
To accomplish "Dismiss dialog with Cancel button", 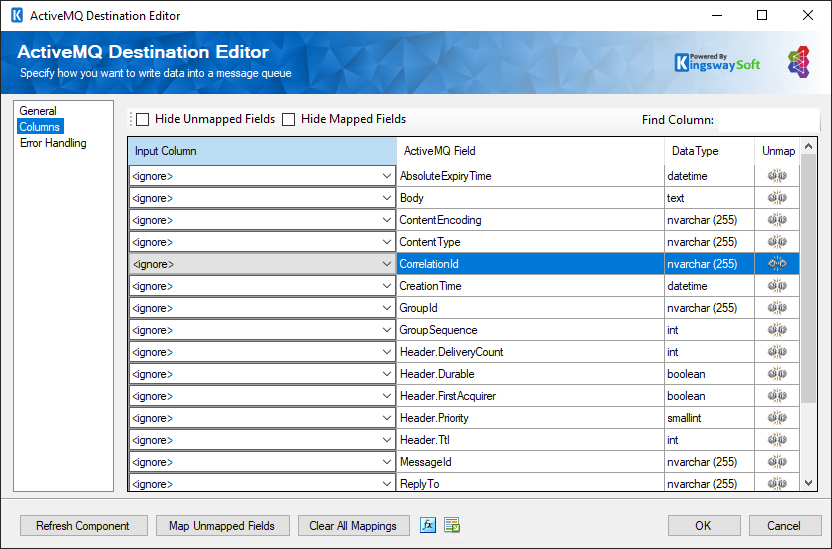I will point(785,526).
